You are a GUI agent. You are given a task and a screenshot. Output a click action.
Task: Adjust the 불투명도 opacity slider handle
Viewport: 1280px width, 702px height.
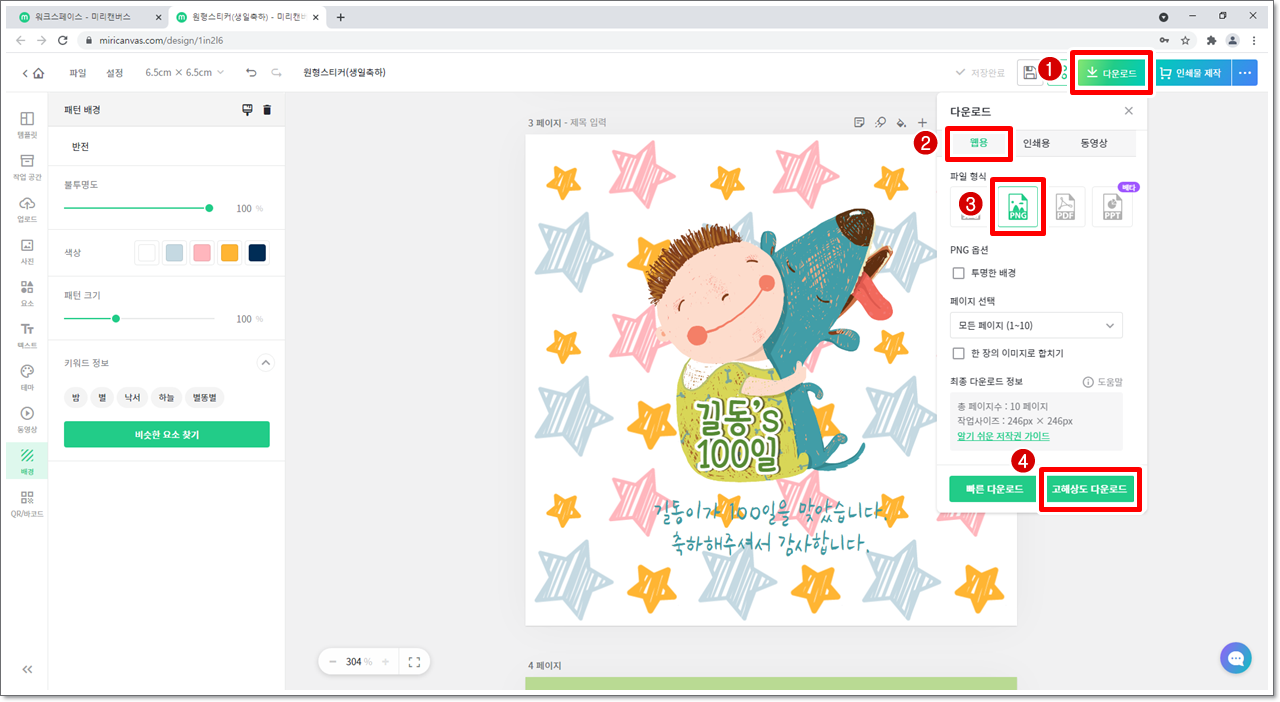click(x=209, y=208)
